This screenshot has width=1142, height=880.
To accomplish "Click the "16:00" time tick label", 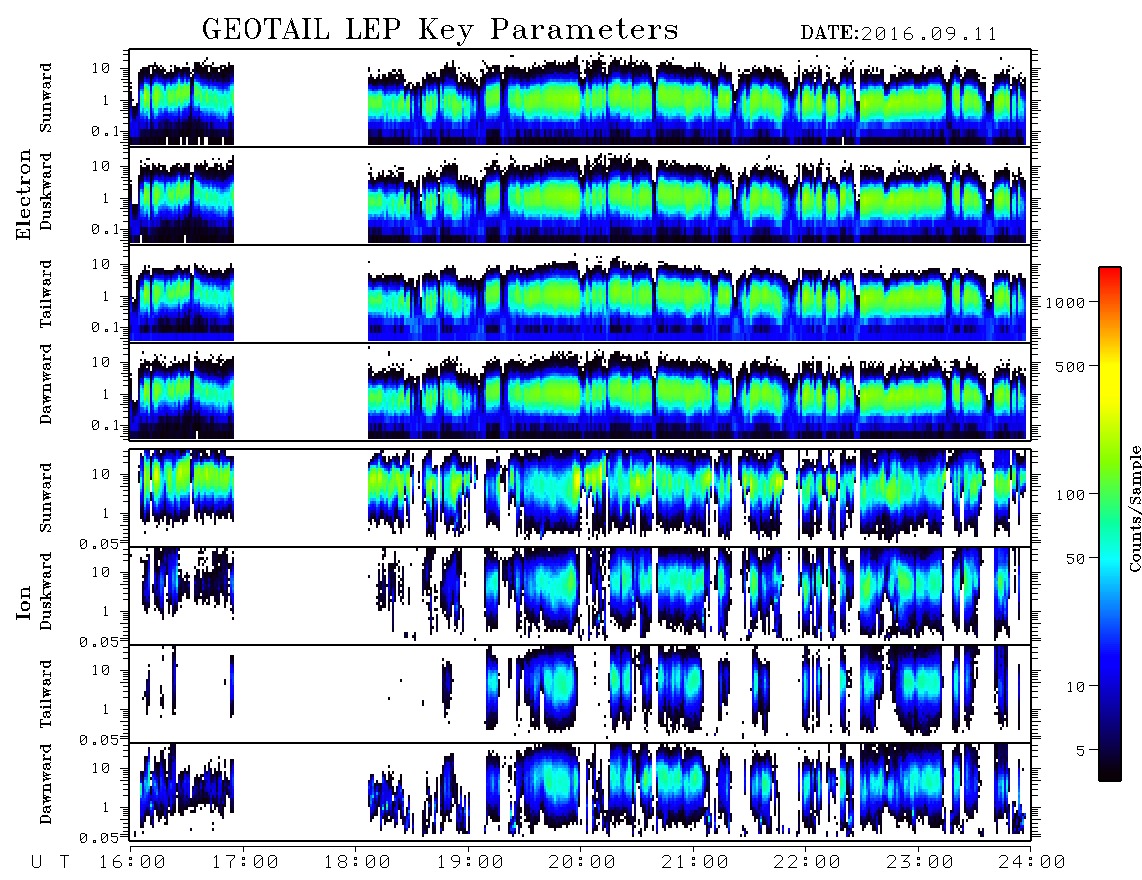I will 132,863.
